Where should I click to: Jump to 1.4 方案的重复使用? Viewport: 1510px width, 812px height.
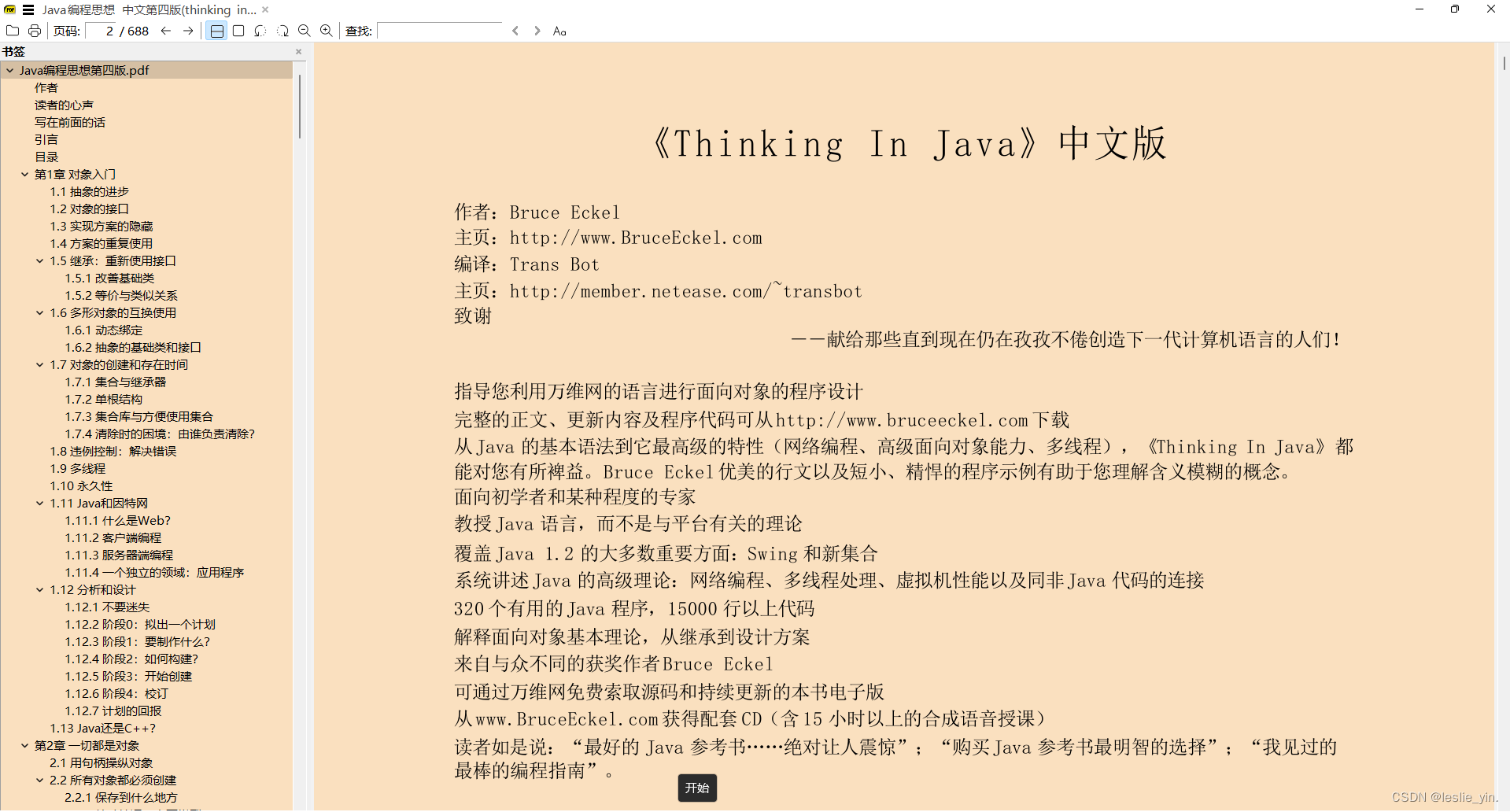coord(102,243)
